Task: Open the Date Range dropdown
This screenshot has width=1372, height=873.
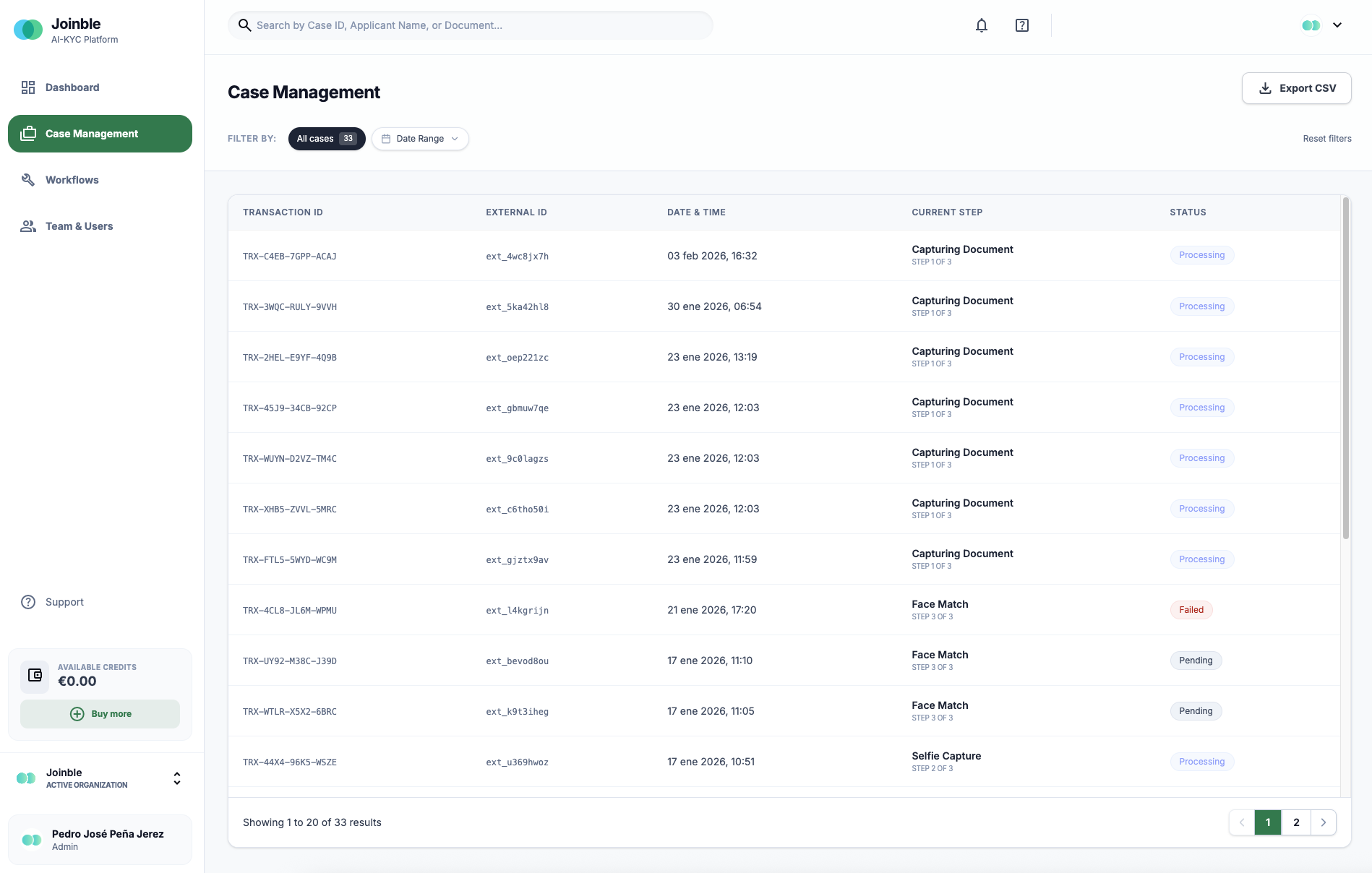Action: click(420, 138)
